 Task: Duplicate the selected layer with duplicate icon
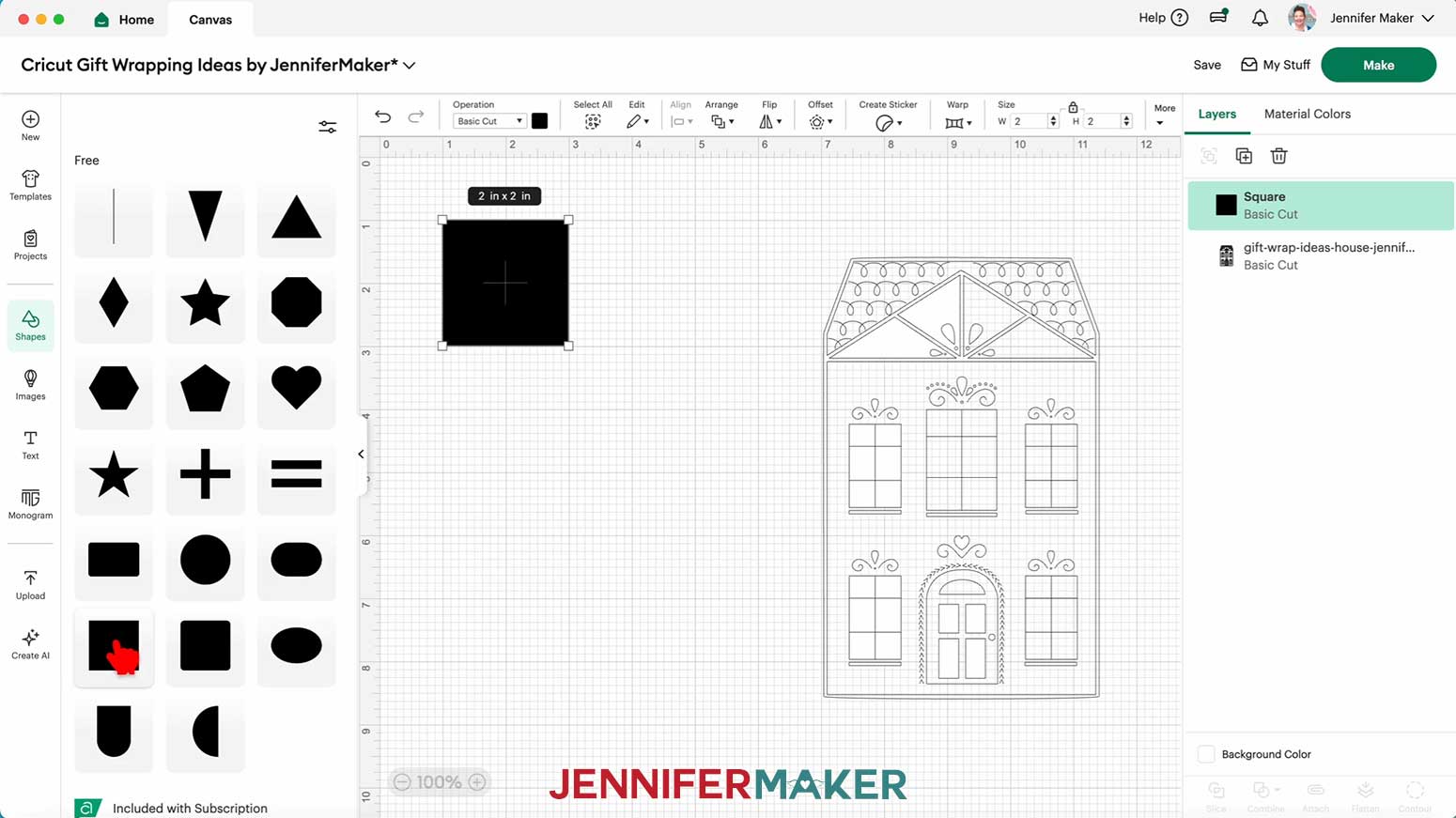coord(1244,156)
